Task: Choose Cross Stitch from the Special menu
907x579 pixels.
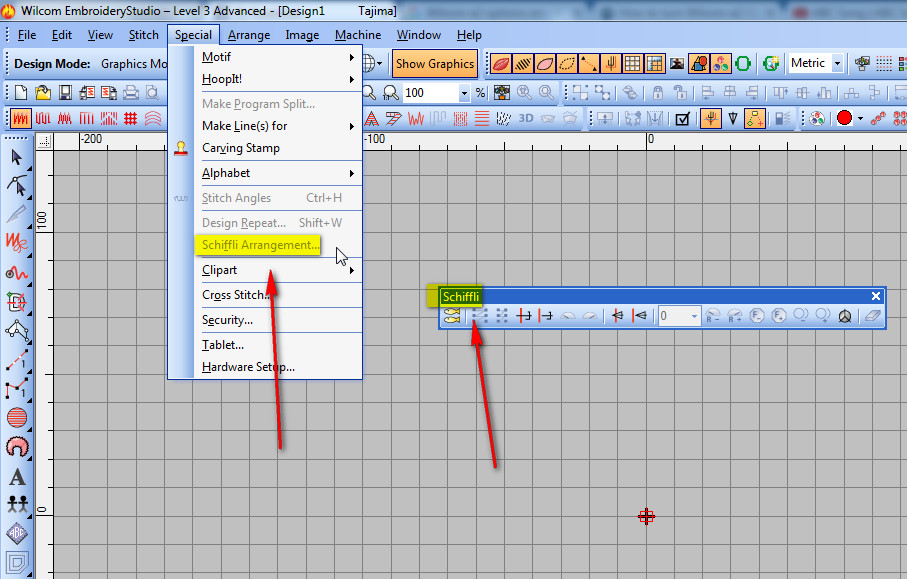Action: [x=236, y=295]
